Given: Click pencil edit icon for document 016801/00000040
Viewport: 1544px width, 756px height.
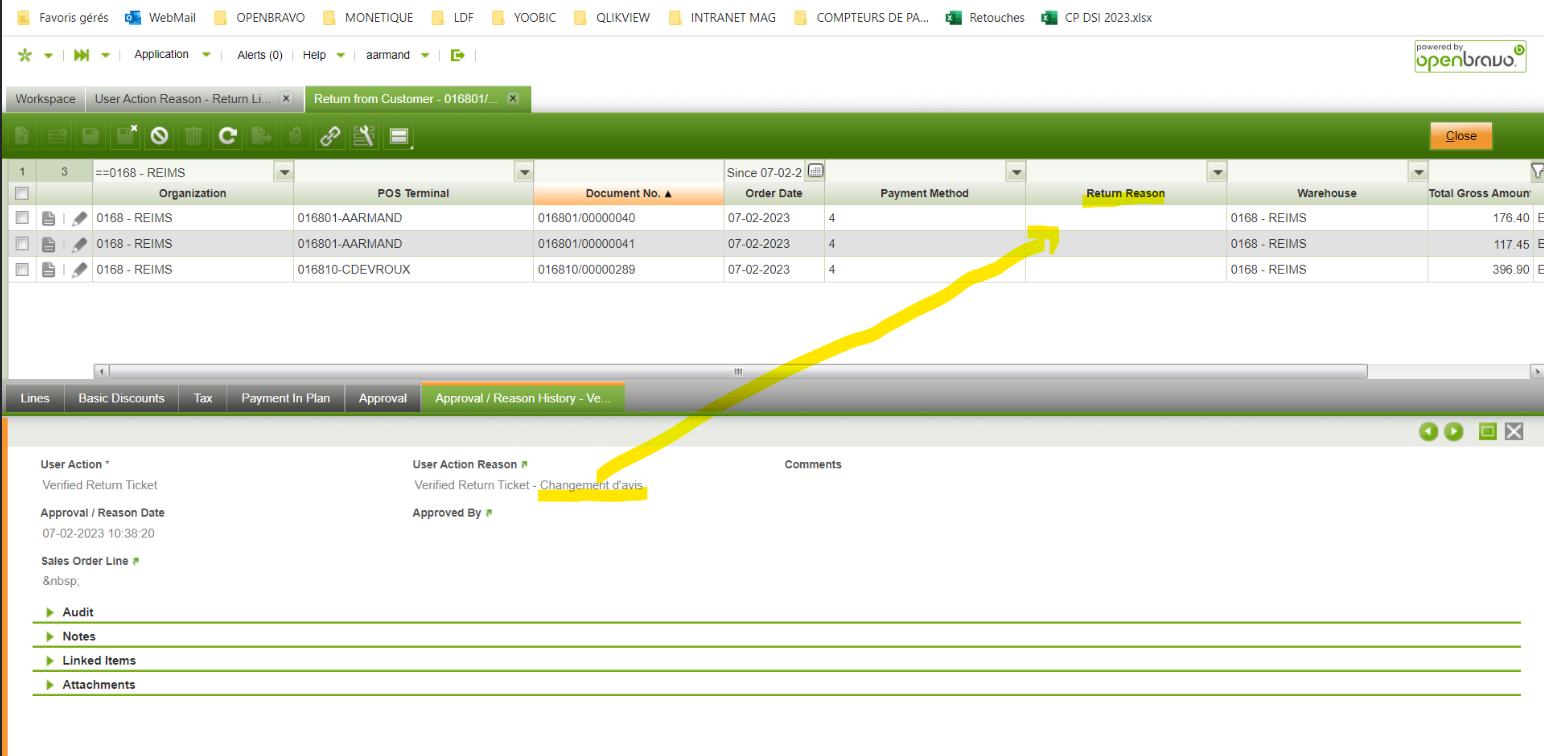Looking at the screenshot, I should [x=80, y=218].
